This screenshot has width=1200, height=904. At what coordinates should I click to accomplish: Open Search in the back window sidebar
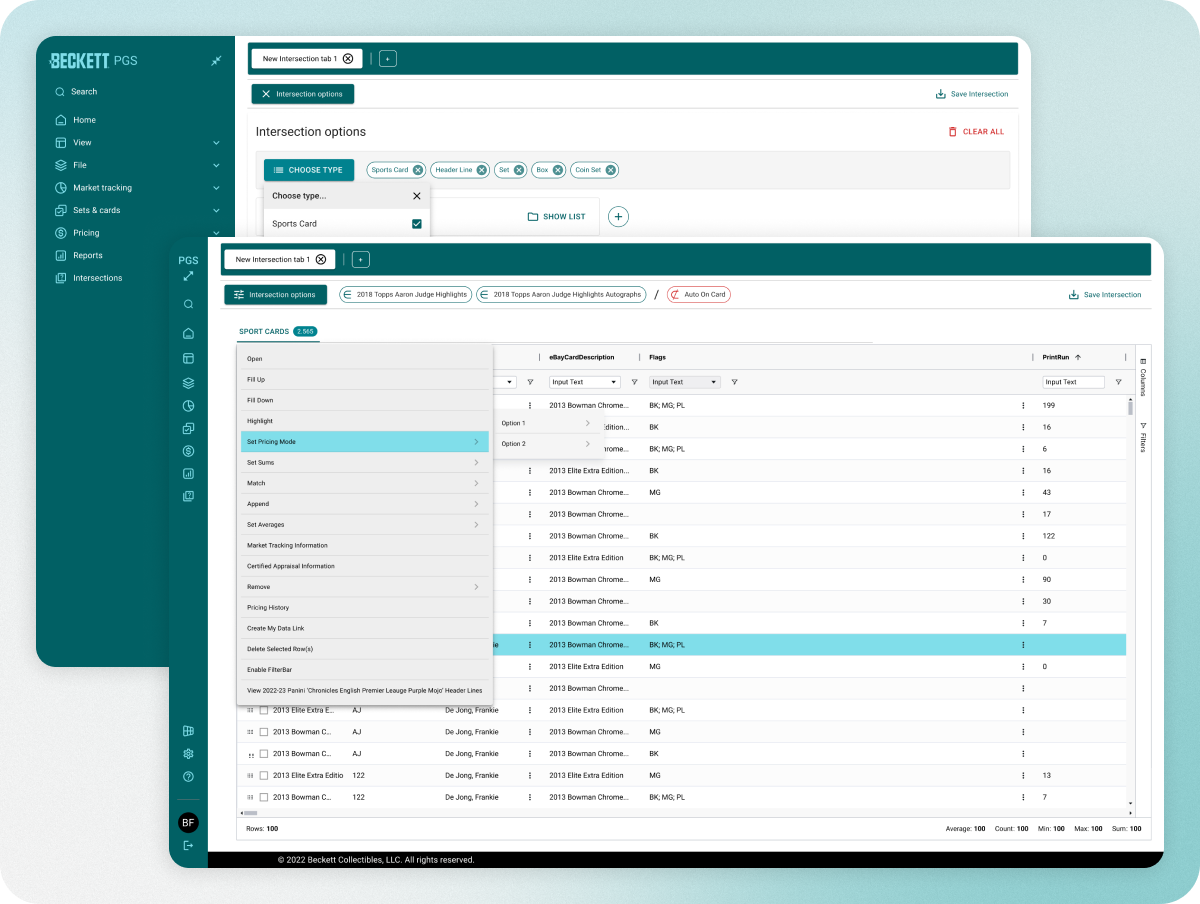(x=76, y=91)
